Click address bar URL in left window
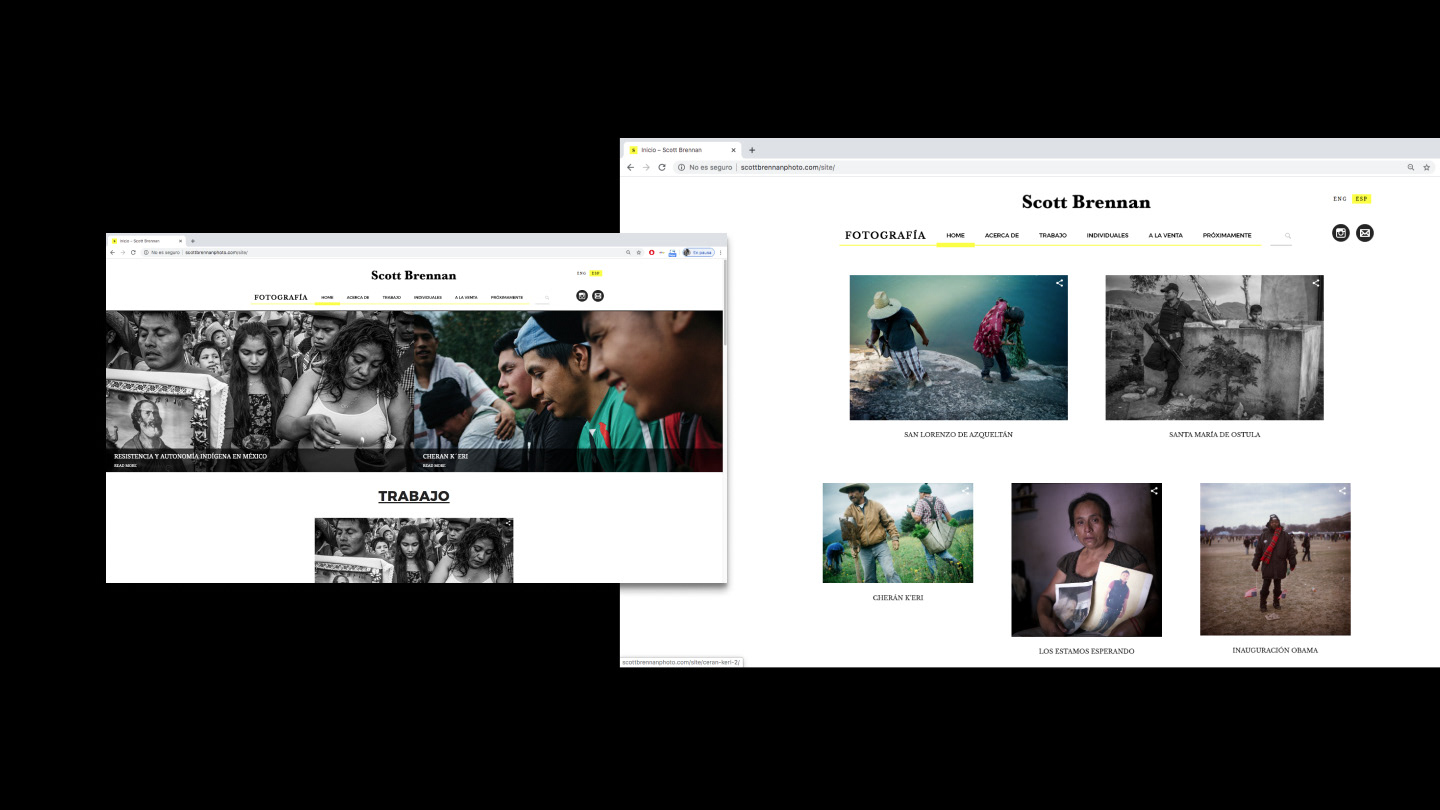 [x=216, y=252]
